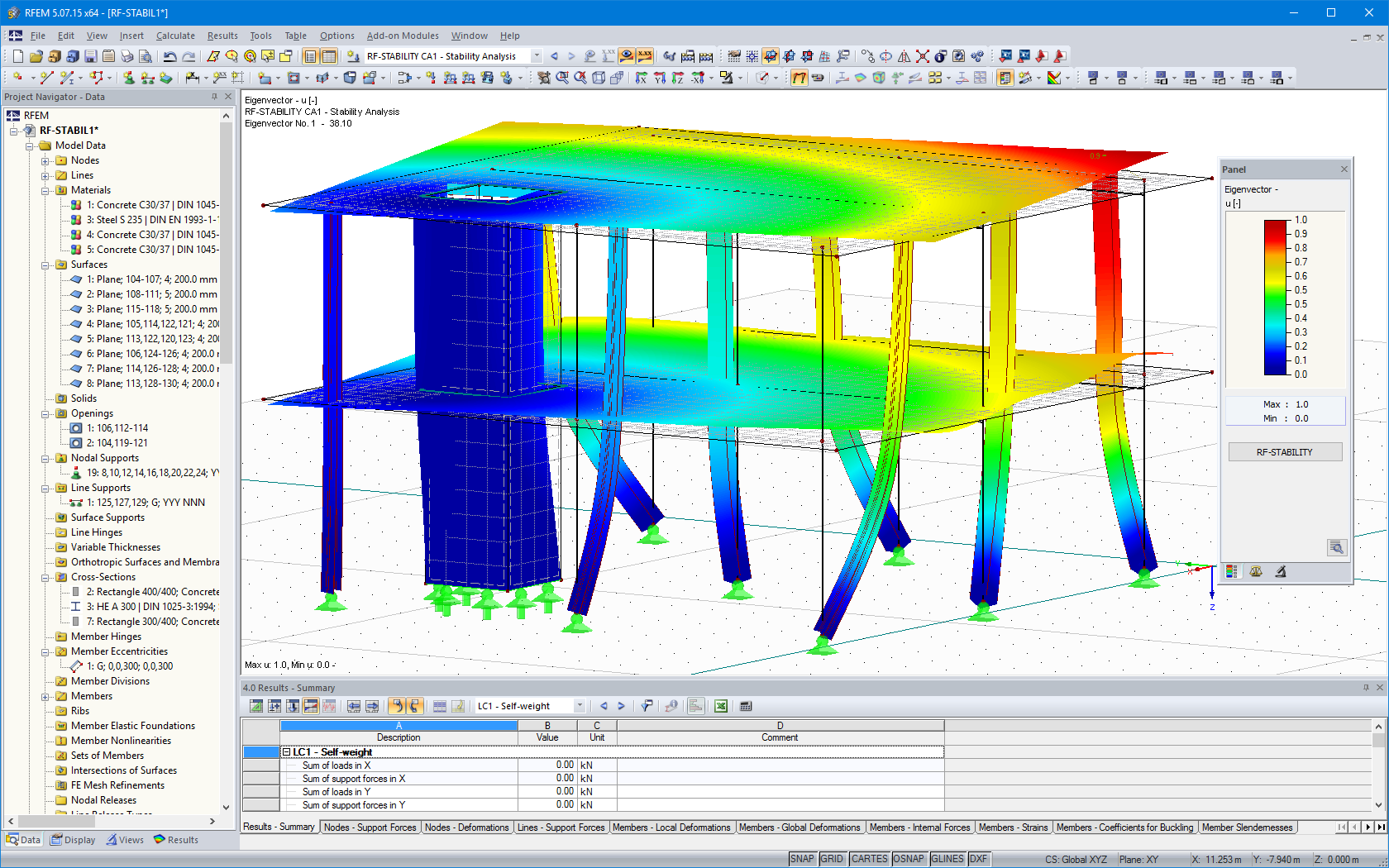Click the color rainbow display icon
The height and width of the screenshot is (868, 1389).
click(1054, 78)
